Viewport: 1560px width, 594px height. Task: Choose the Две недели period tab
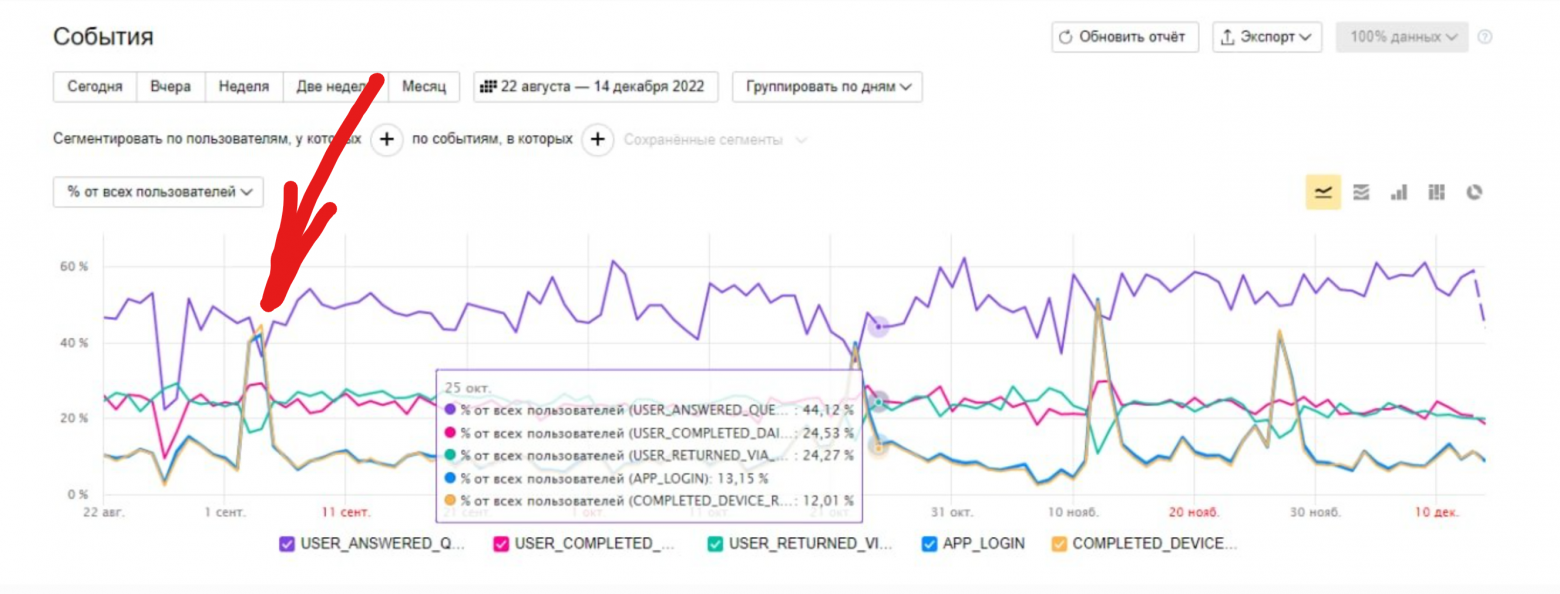[x=336, y=87]
